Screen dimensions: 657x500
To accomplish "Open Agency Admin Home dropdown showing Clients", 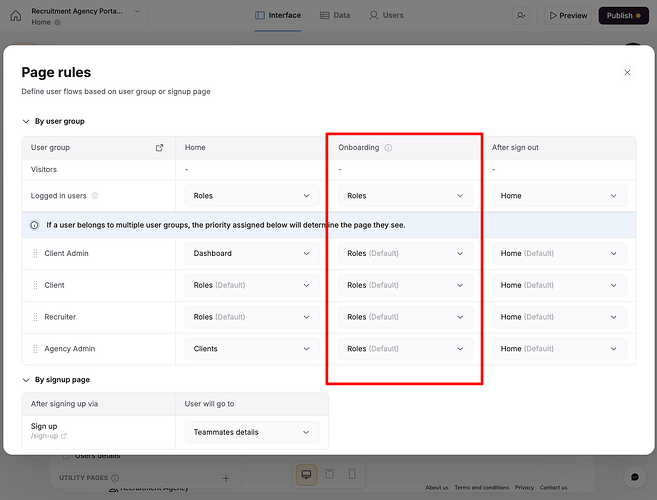I will point(251,349).
